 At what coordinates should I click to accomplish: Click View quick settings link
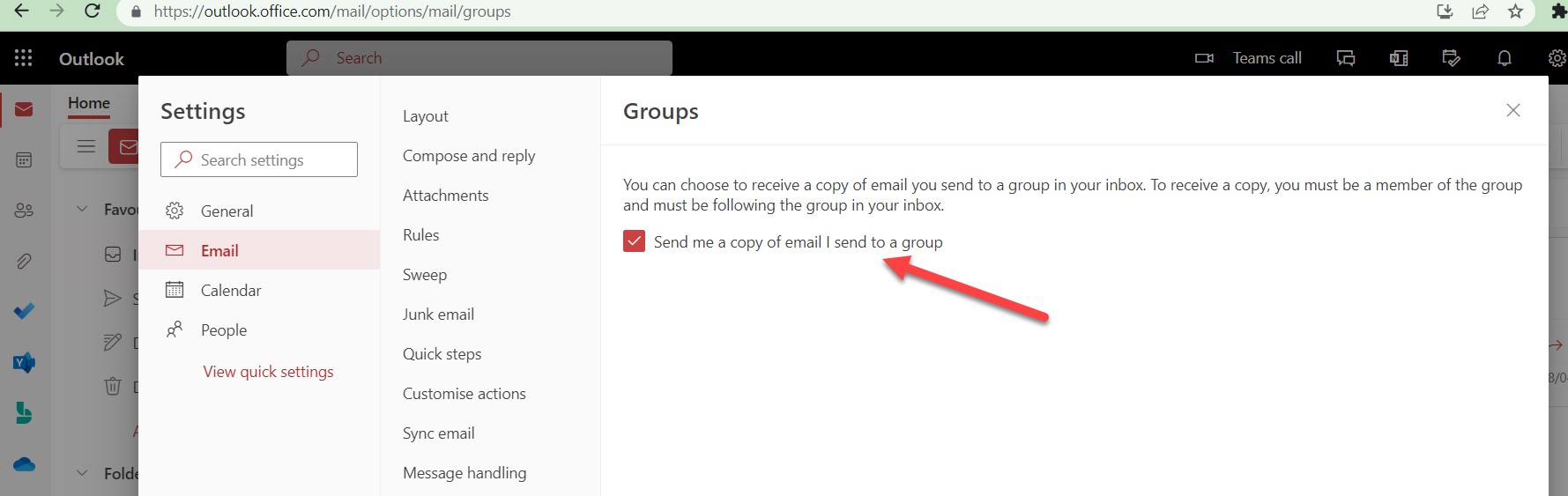(x=268, y=372)
